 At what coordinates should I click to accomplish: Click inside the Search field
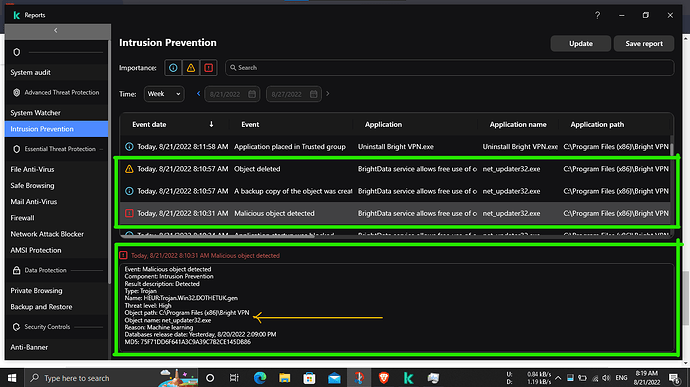point(449,68)
